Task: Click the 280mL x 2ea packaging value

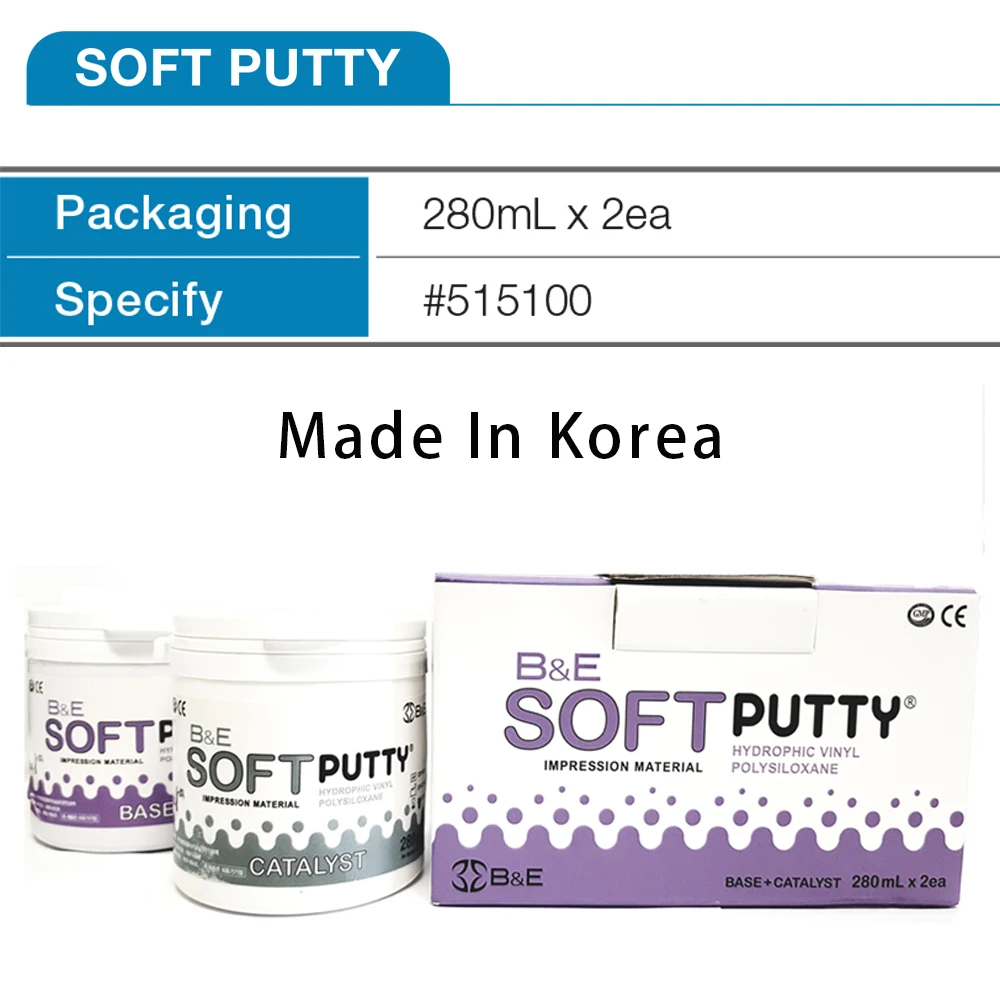Action: tap(547, 215)
